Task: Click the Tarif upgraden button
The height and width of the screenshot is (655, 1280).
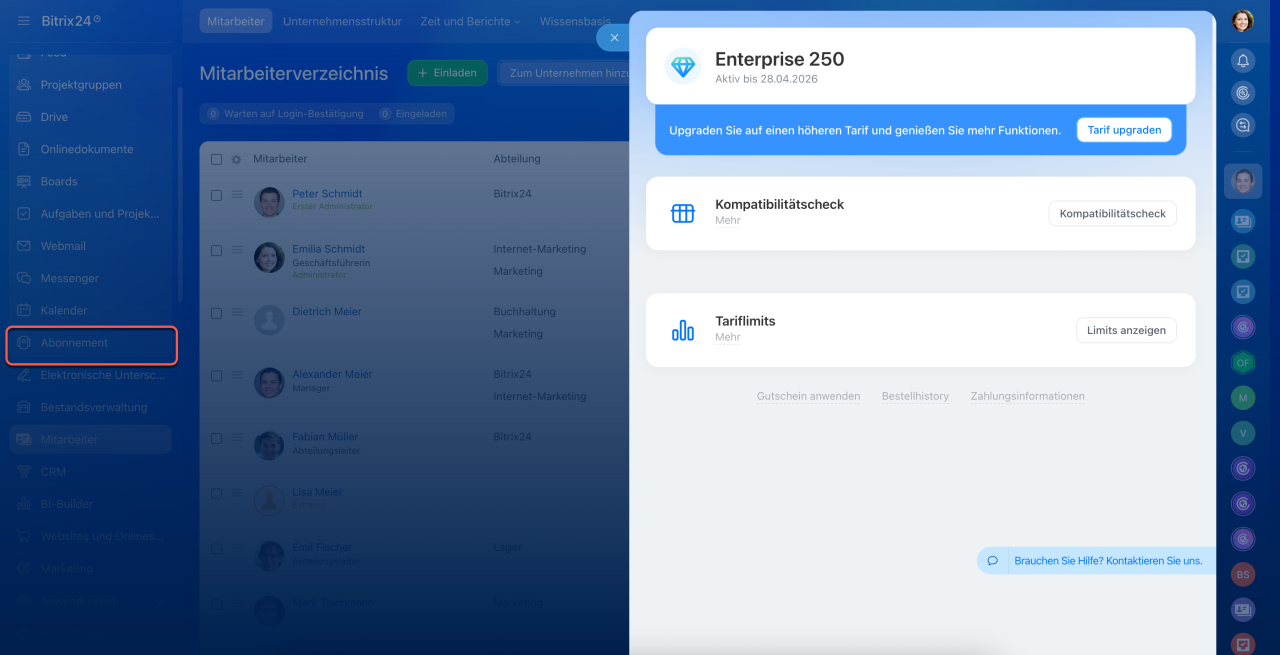Action: (1124, 130)
